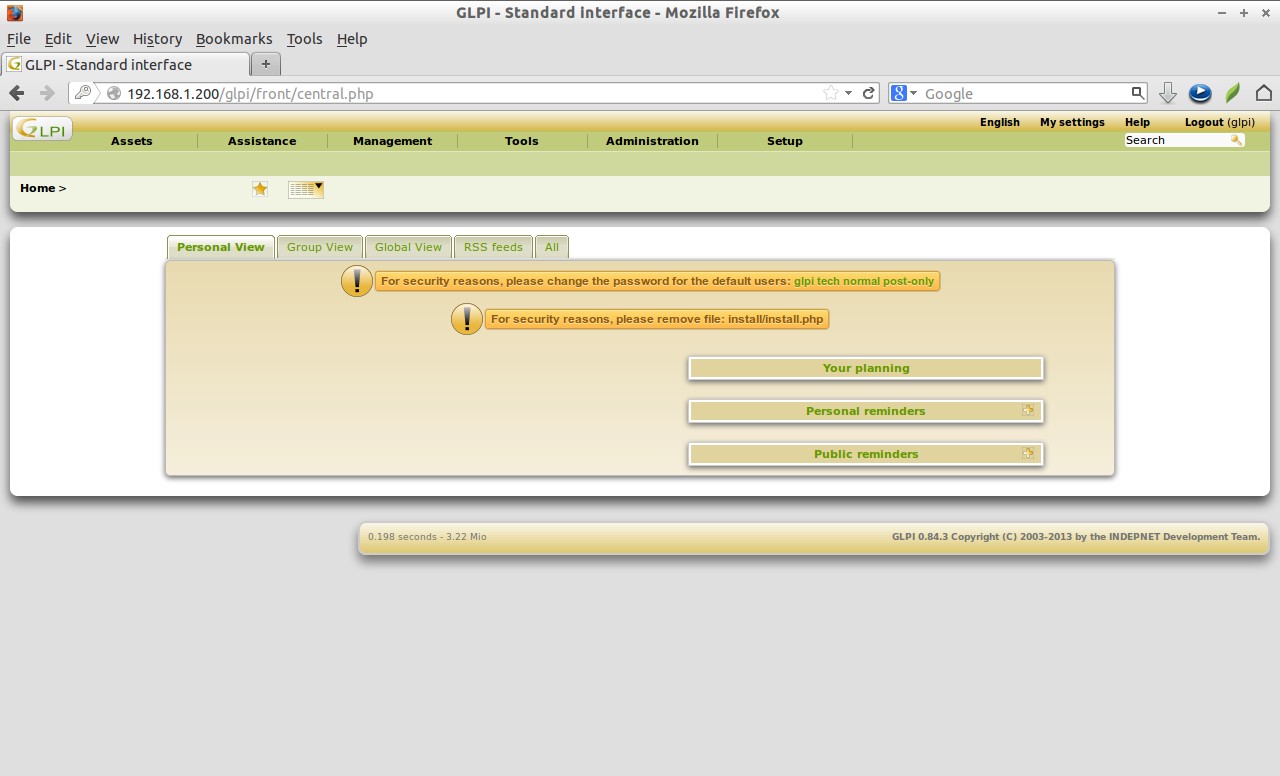Open URL history dropdown arrow

[848, 93]
